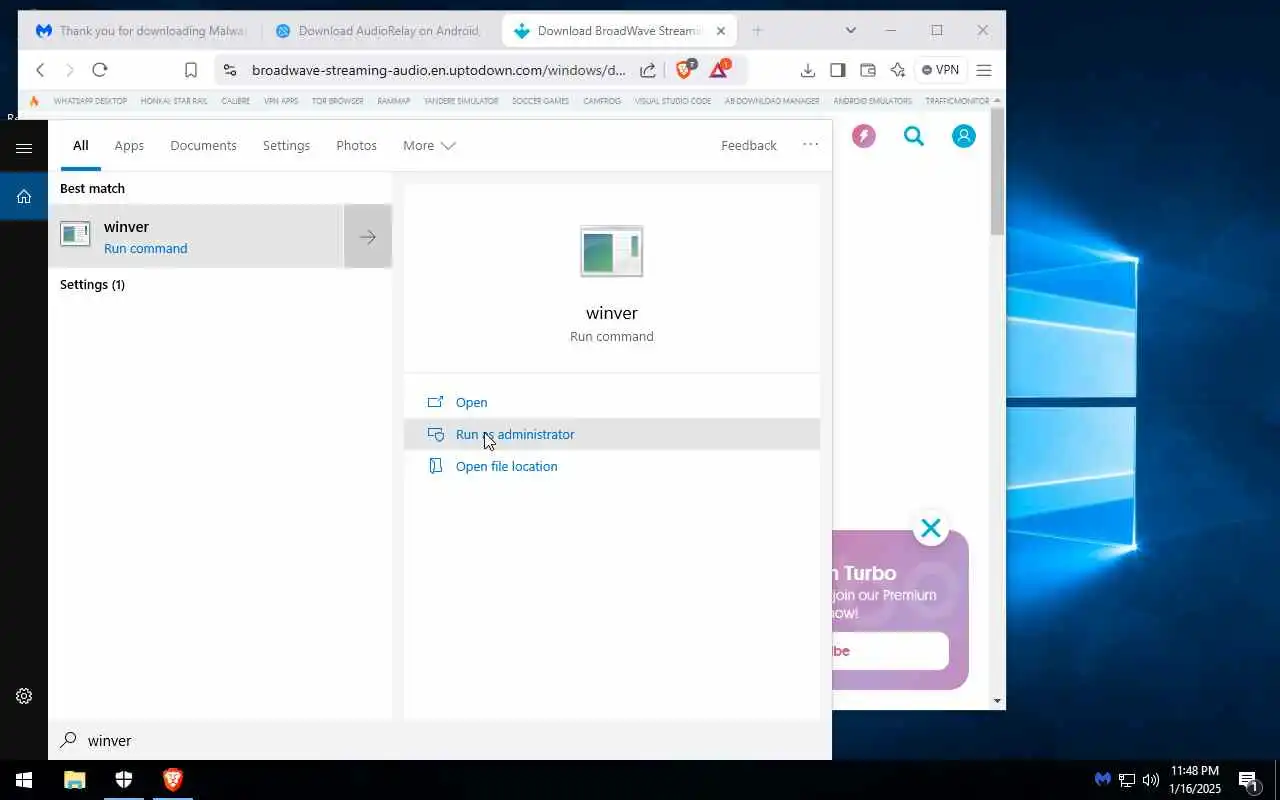The width and height of the screenshot is (1280, 800).
Task: Open Brave main menu icon
Action: click(983, 70)
